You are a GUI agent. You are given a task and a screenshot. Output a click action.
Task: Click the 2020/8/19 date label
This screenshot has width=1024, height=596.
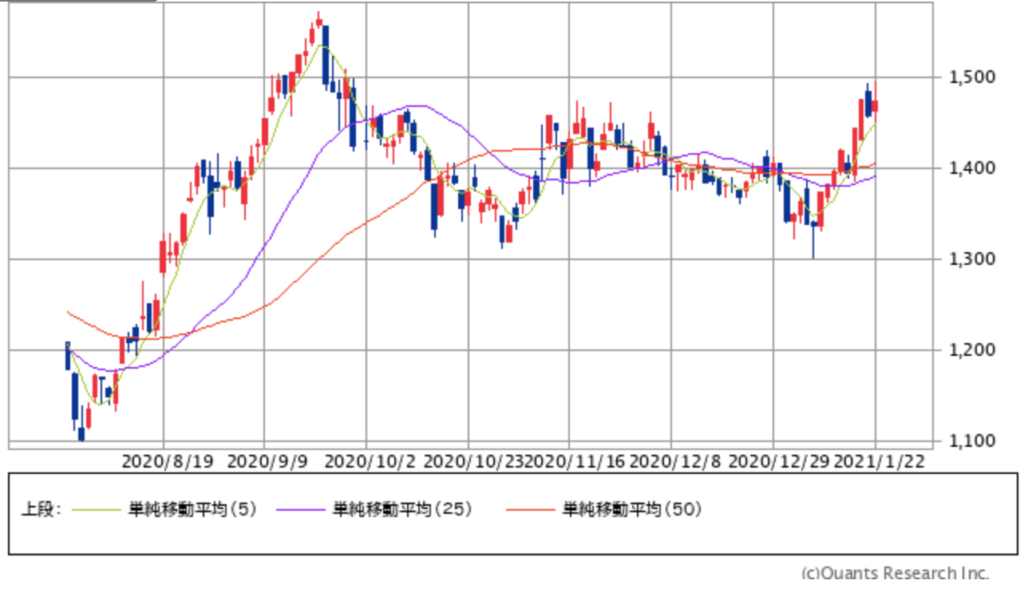[168, 462]
